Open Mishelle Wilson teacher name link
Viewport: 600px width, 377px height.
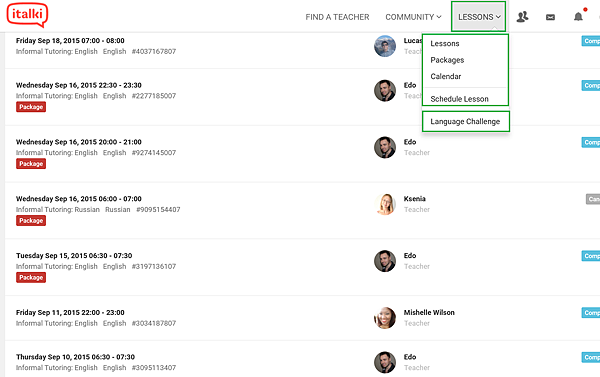point(429,313)
